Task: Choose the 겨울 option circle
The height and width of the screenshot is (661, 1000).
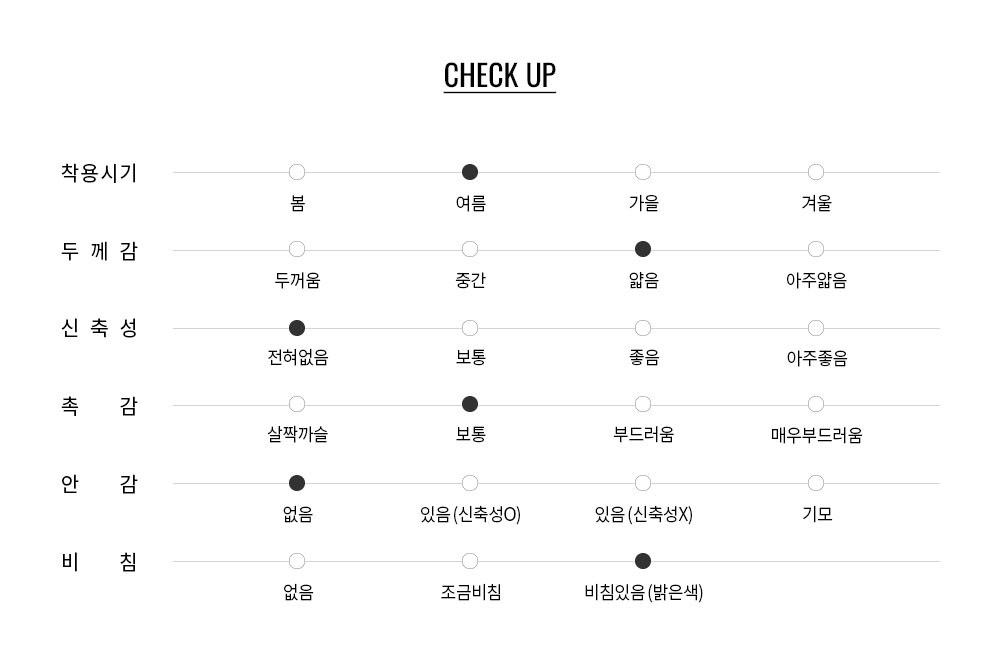Action: pos(816,172)
